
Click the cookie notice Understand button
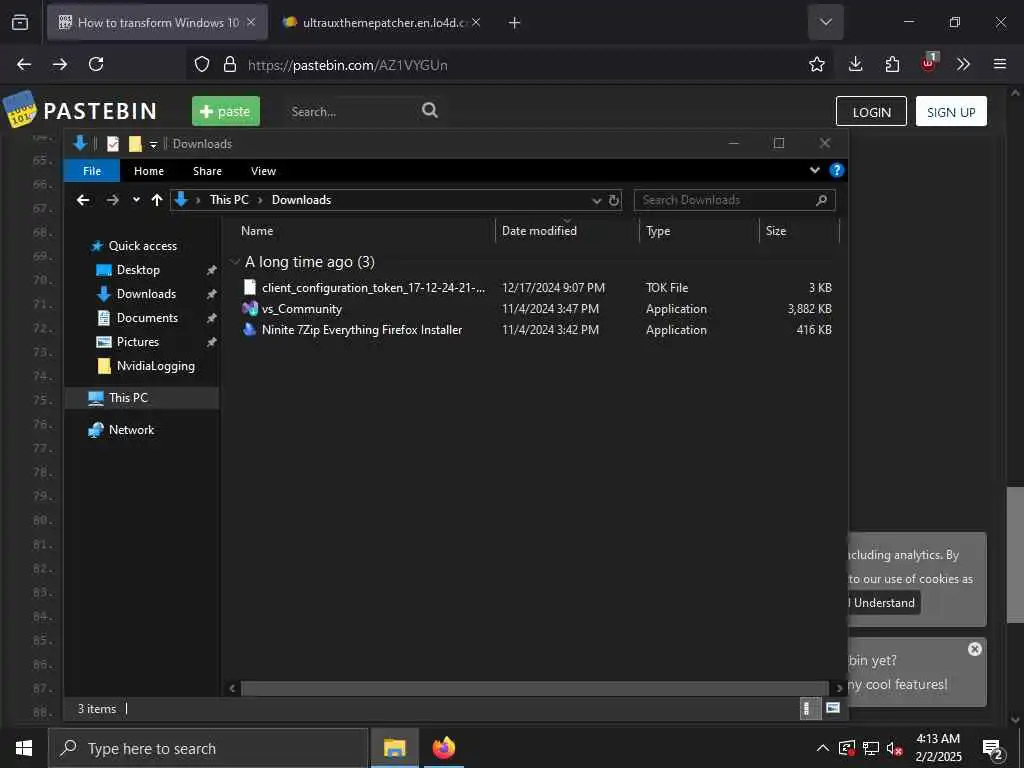[x=884, y=603]
